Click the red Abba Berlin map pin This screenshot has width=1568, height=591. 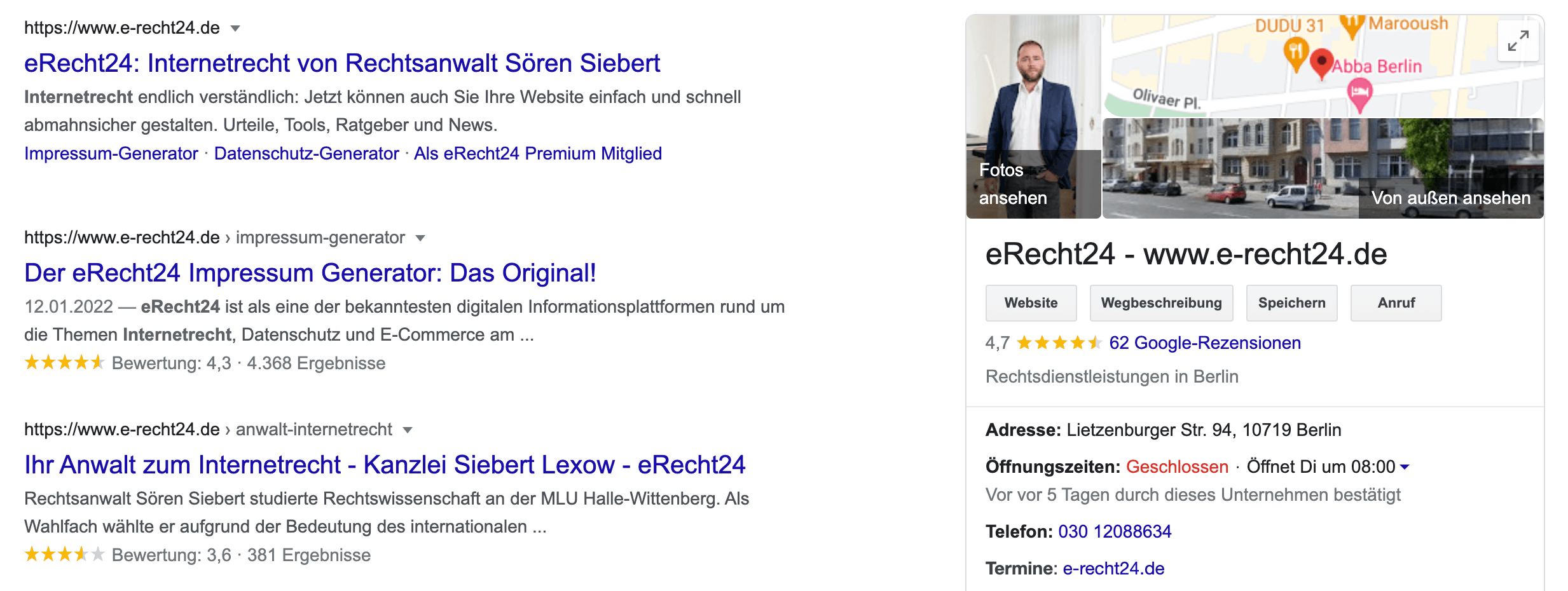coord(1322,63)
